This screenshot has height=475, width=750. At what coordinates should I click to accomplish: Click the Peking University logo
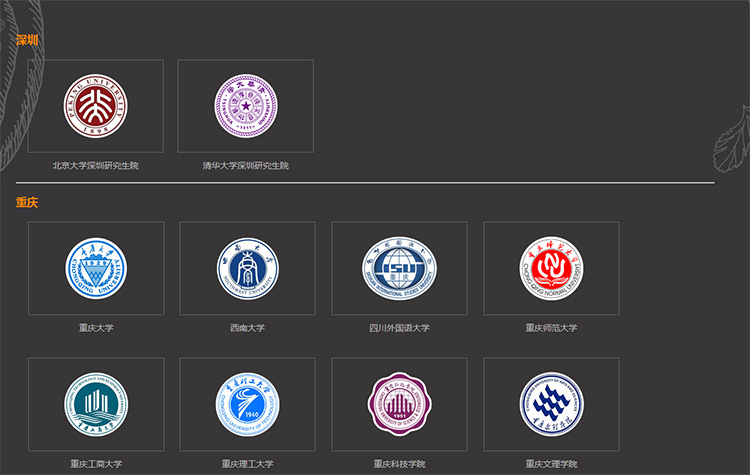[96, 106]
